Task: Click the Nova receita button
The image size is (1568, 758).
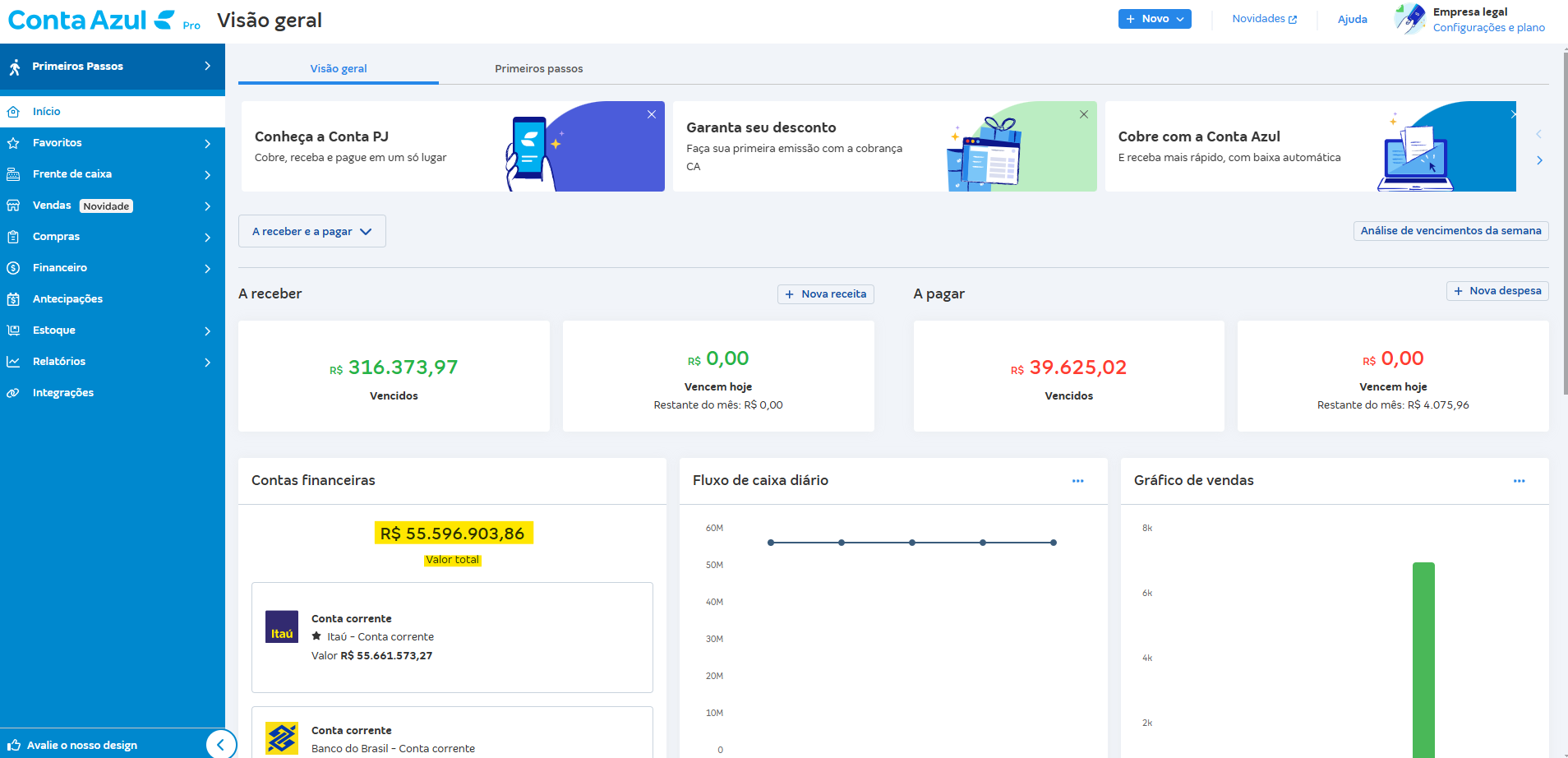Action: pyautogui.click(x=826, y=294)
